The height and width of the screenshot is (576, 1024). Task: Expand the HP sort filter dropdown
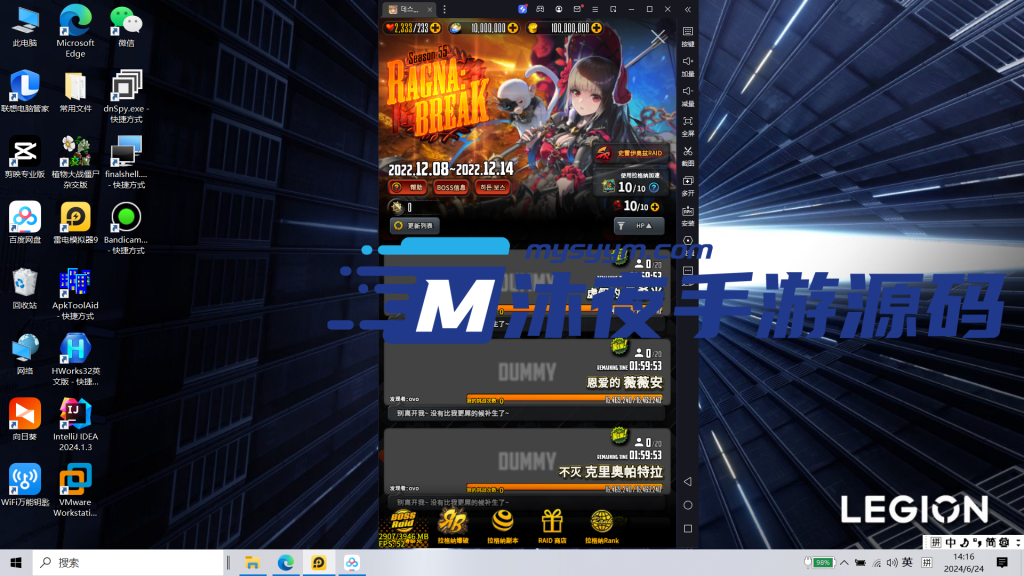pos(638,226)
